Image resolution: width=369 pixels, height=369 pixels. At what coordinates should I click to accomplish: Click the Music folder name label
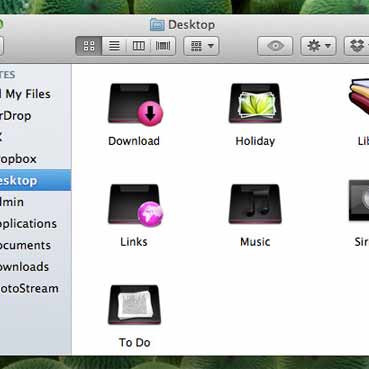point(255,242)
